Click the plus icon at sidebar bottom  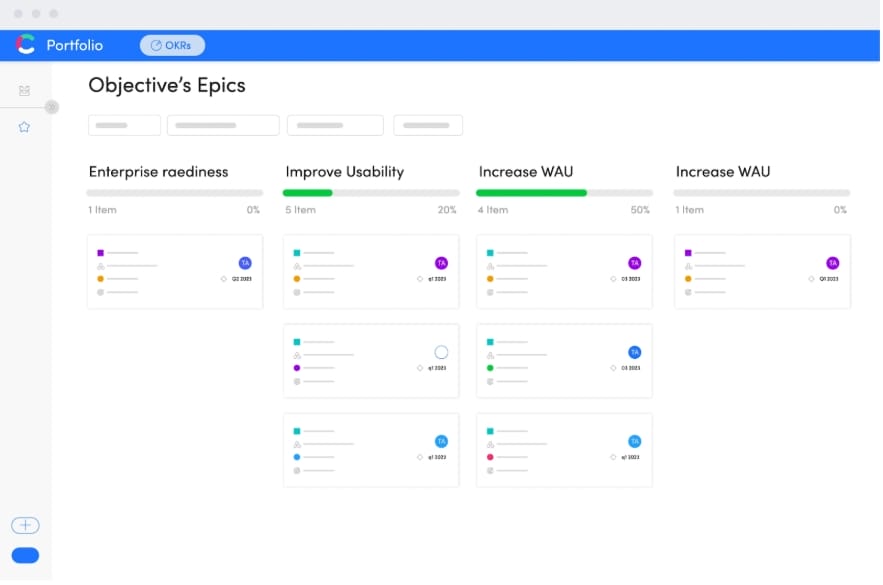[x=25, y=525]
